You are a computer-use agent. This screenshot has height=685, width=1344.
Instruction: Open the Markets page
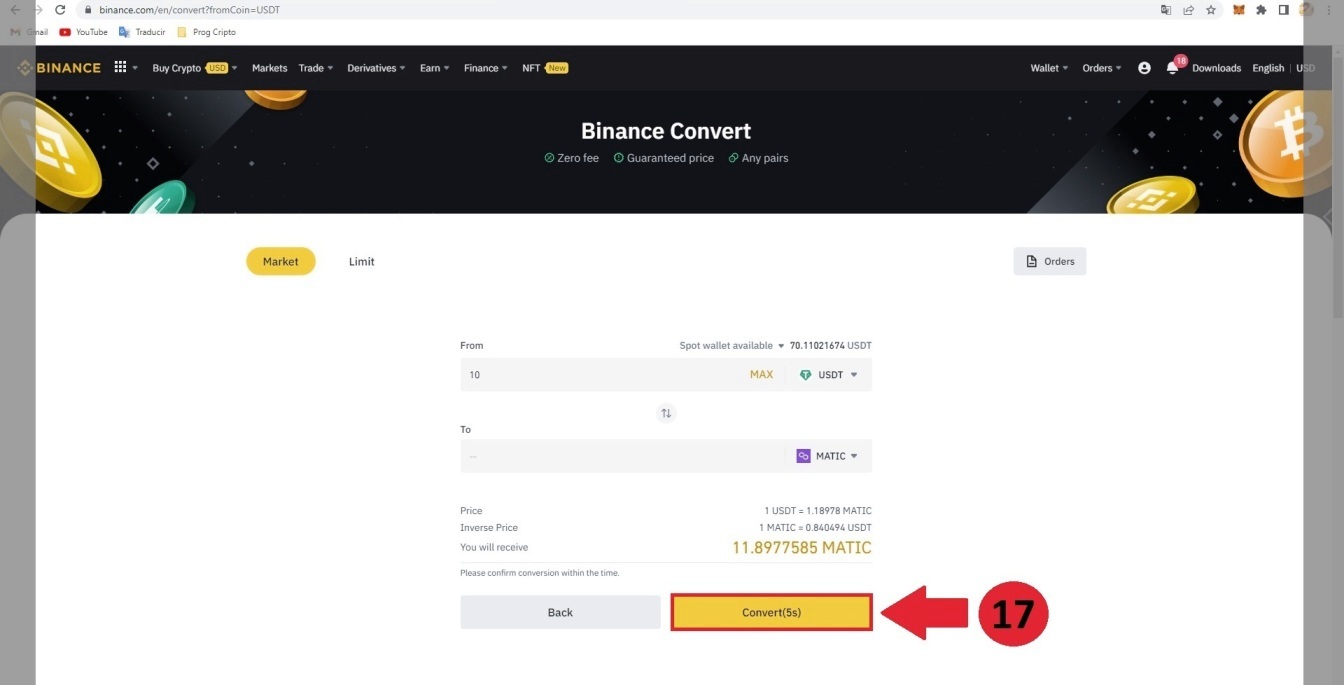pos(269,68)
